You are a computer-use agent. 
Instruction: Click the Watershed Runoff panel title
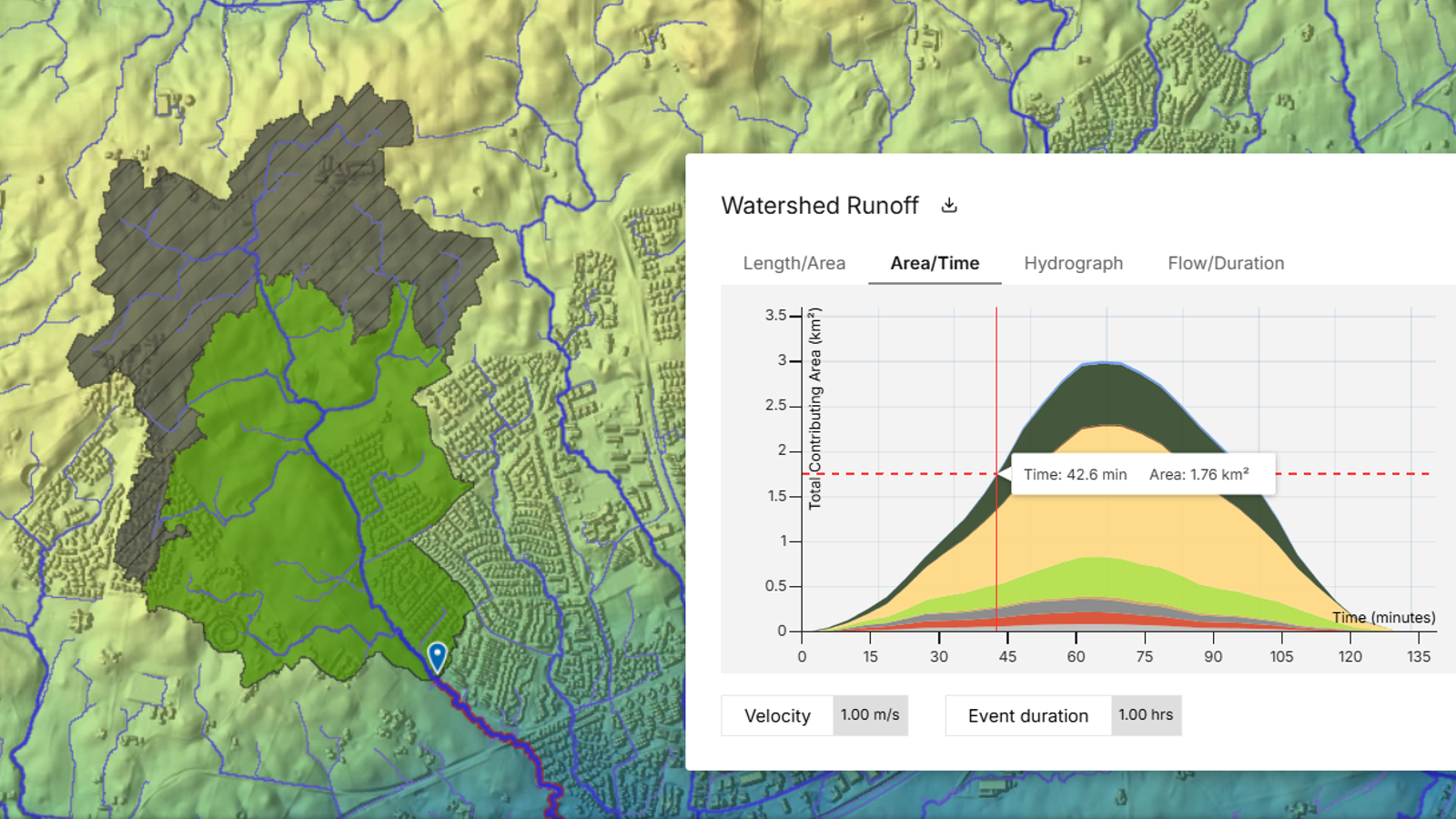click(x=820, y=206)
